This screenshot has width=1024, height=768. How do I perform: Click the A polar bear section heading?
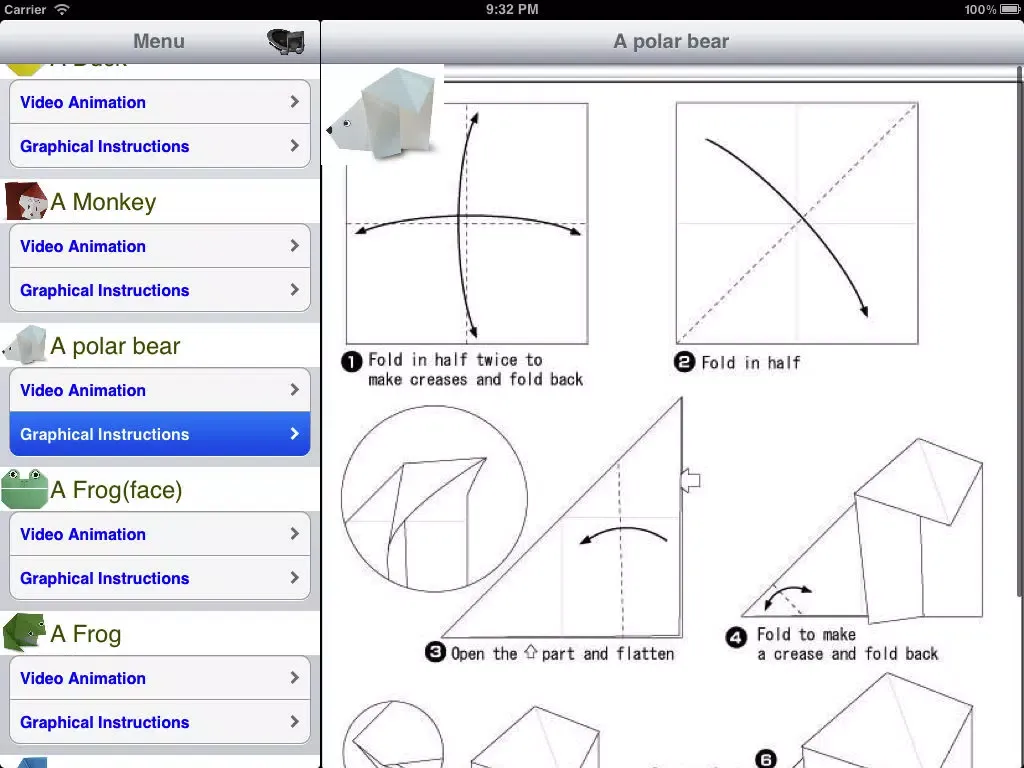click(115, 345)
